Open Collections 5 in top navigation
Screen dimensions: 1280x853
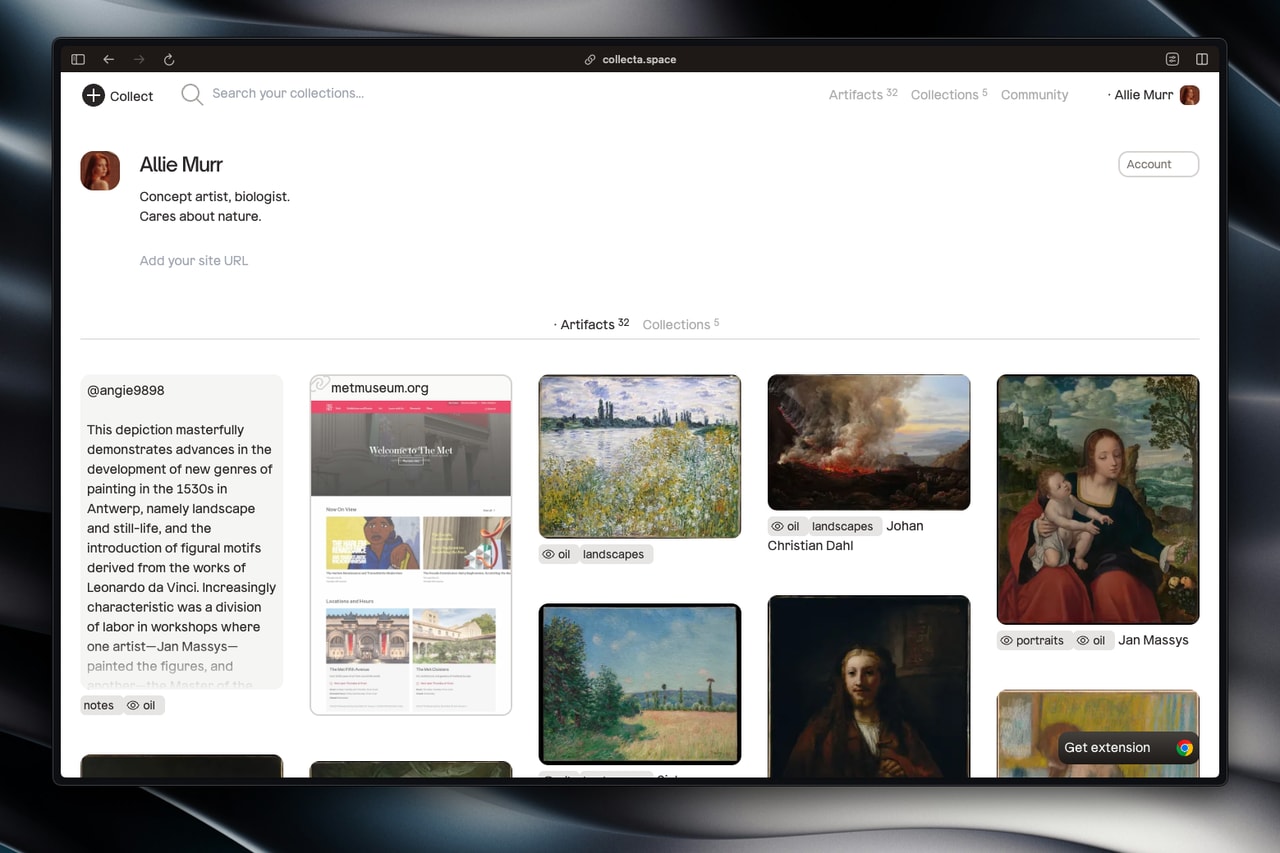click(949, 95)
